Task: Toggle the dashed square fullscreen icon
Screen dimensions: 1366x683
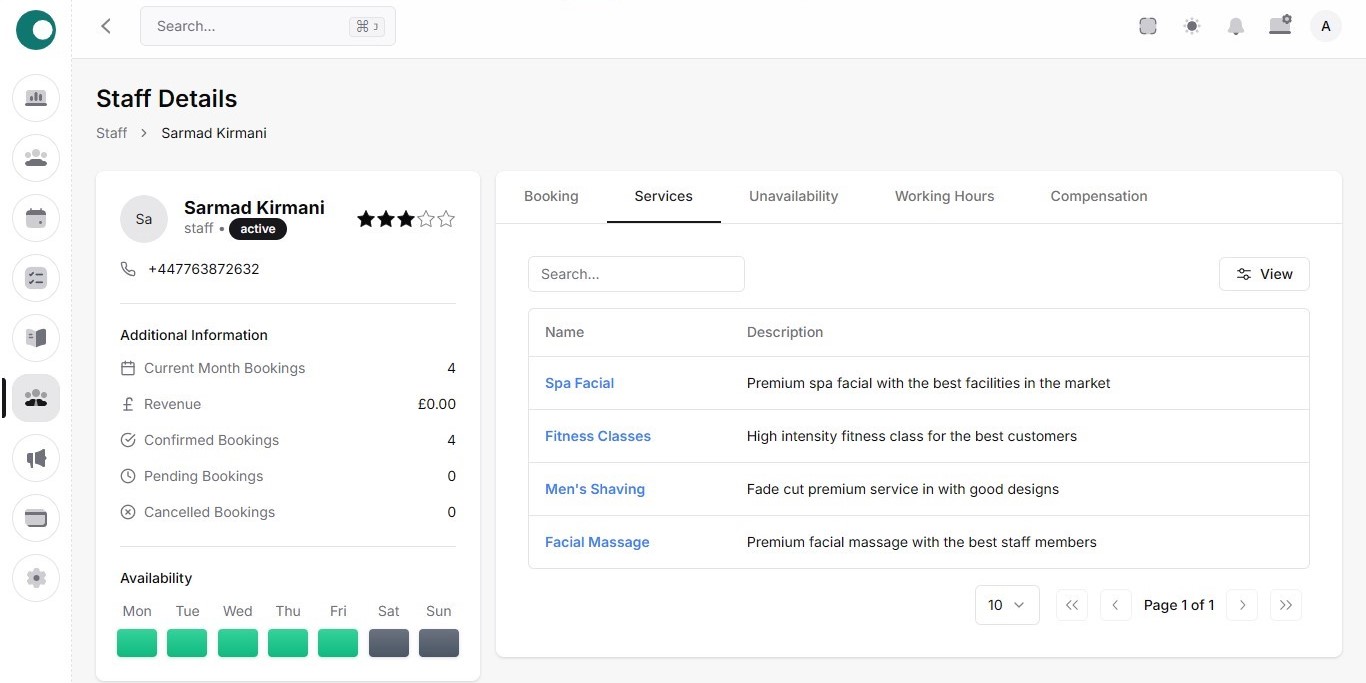Action: point(1148,27)
